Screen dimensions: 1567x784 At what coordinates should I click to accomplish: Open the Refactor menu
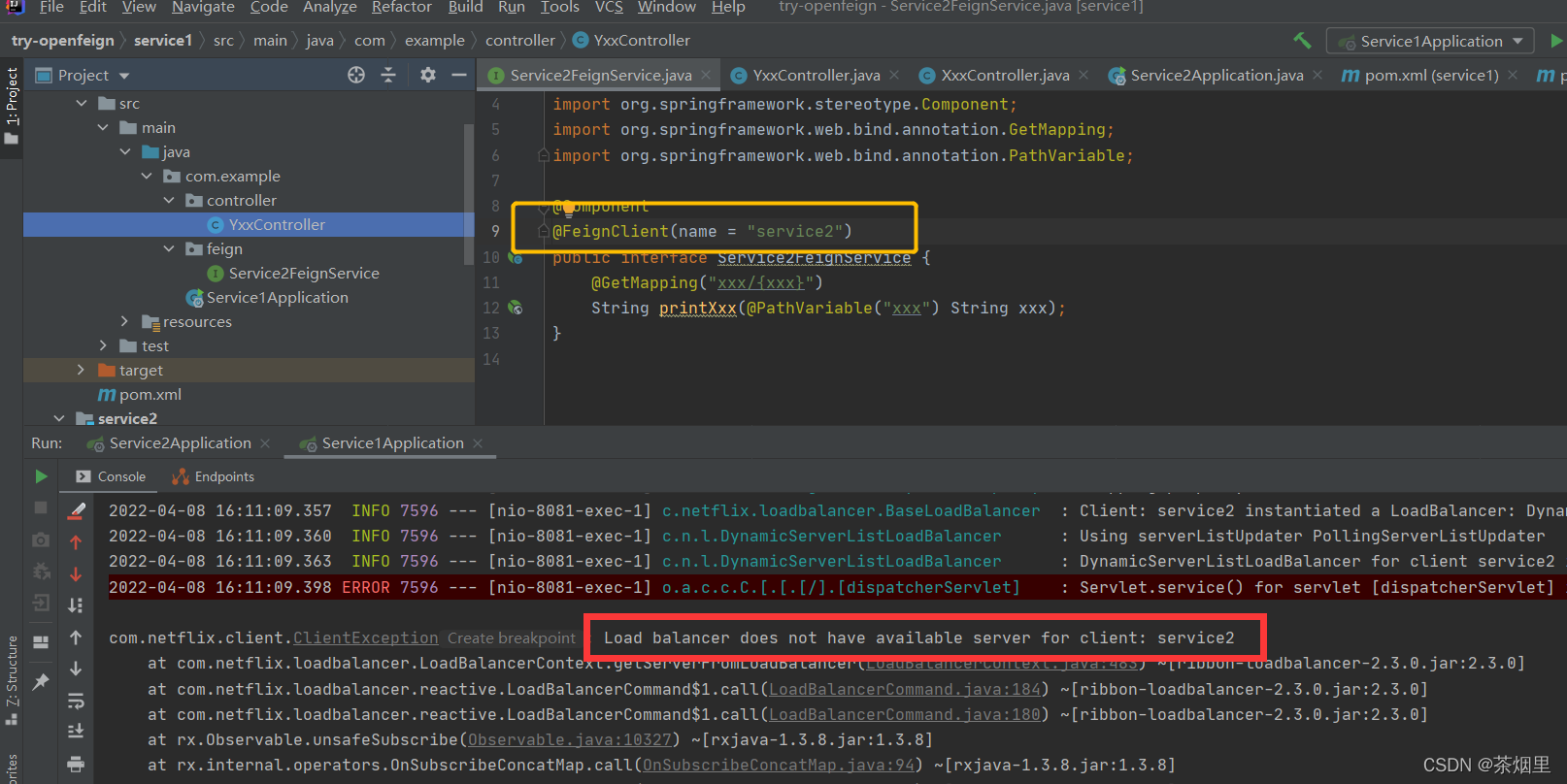click(401, 7)
